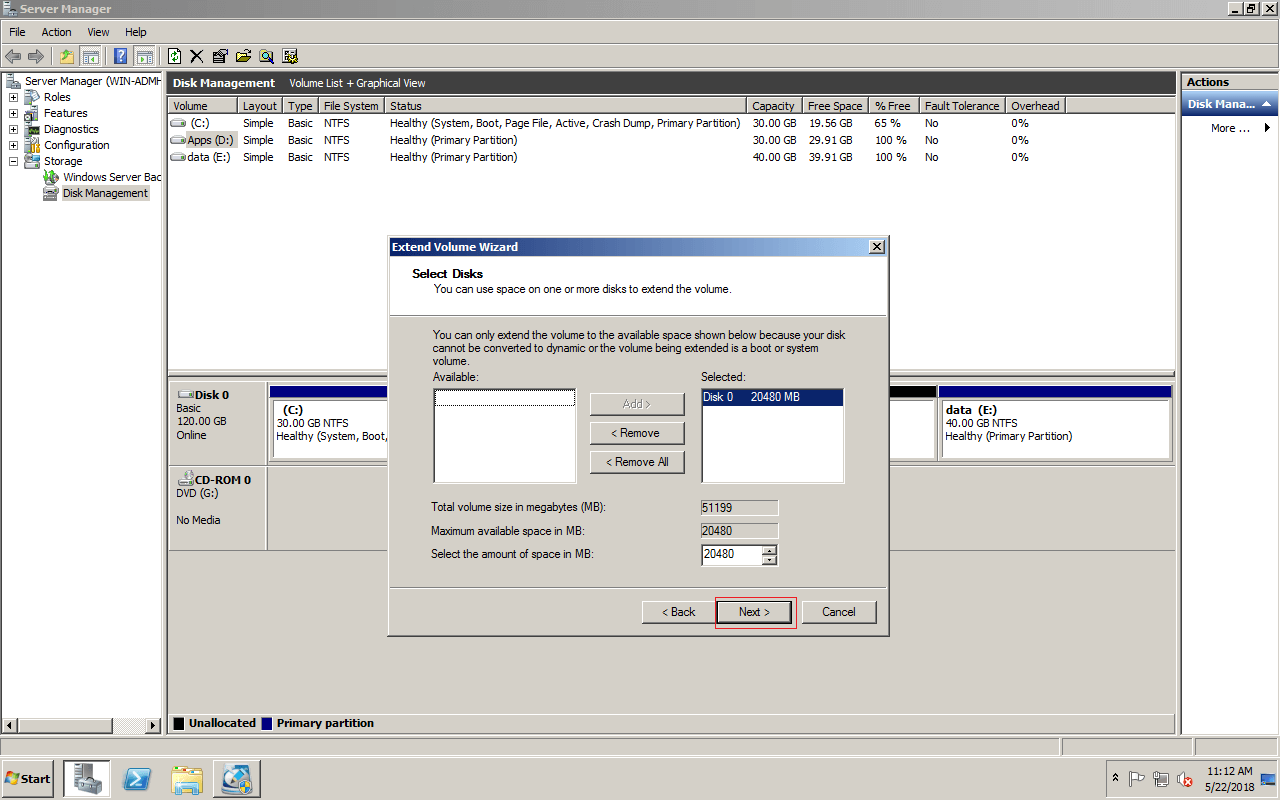Open Help via blue question mark icon
Image resolution: width=1280 pixels, height=800 pixels.
pyautogui.click(x=121, y=56)
